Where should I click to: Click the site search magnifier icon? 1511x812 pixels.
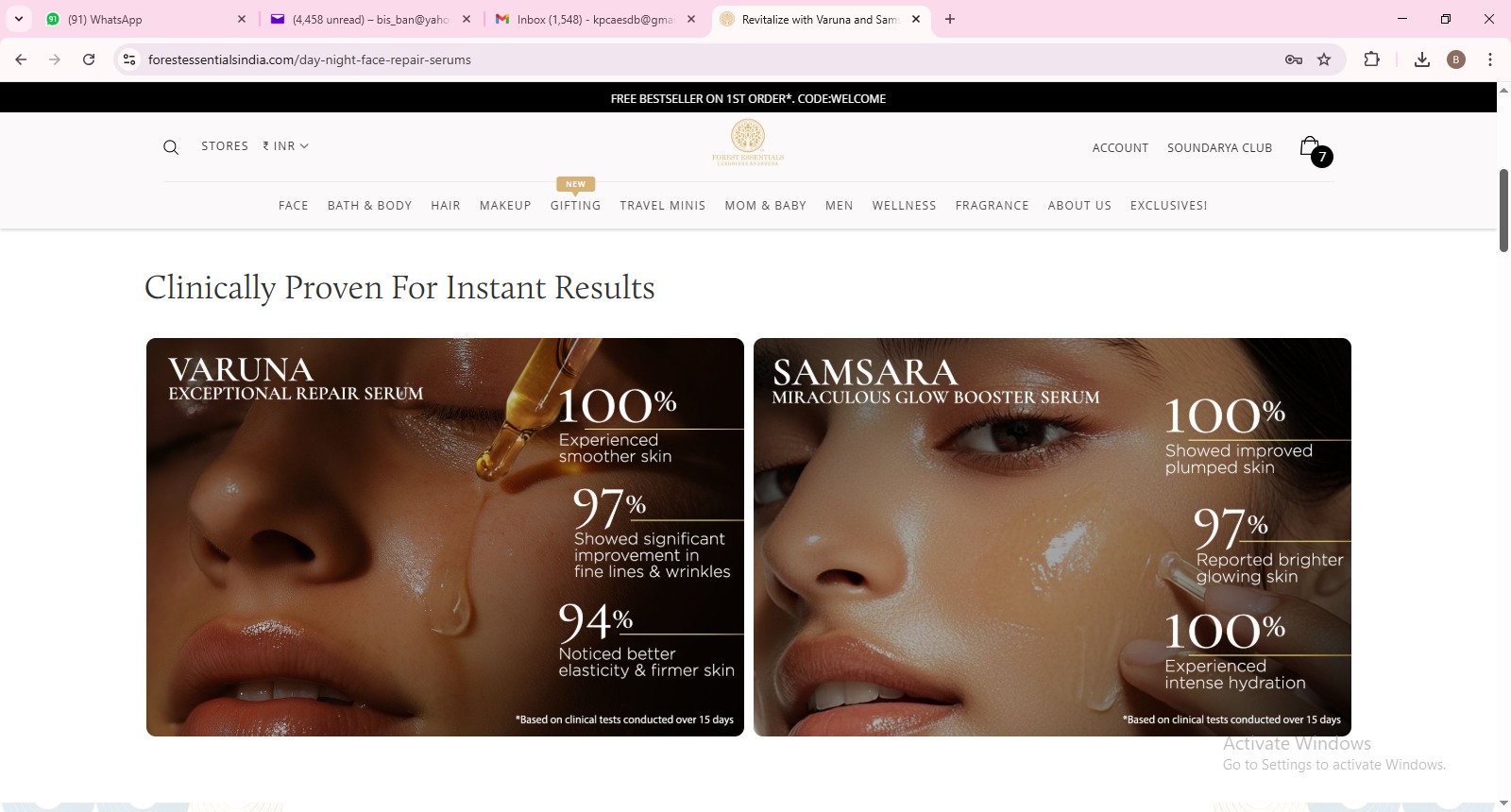pos(171,147)
